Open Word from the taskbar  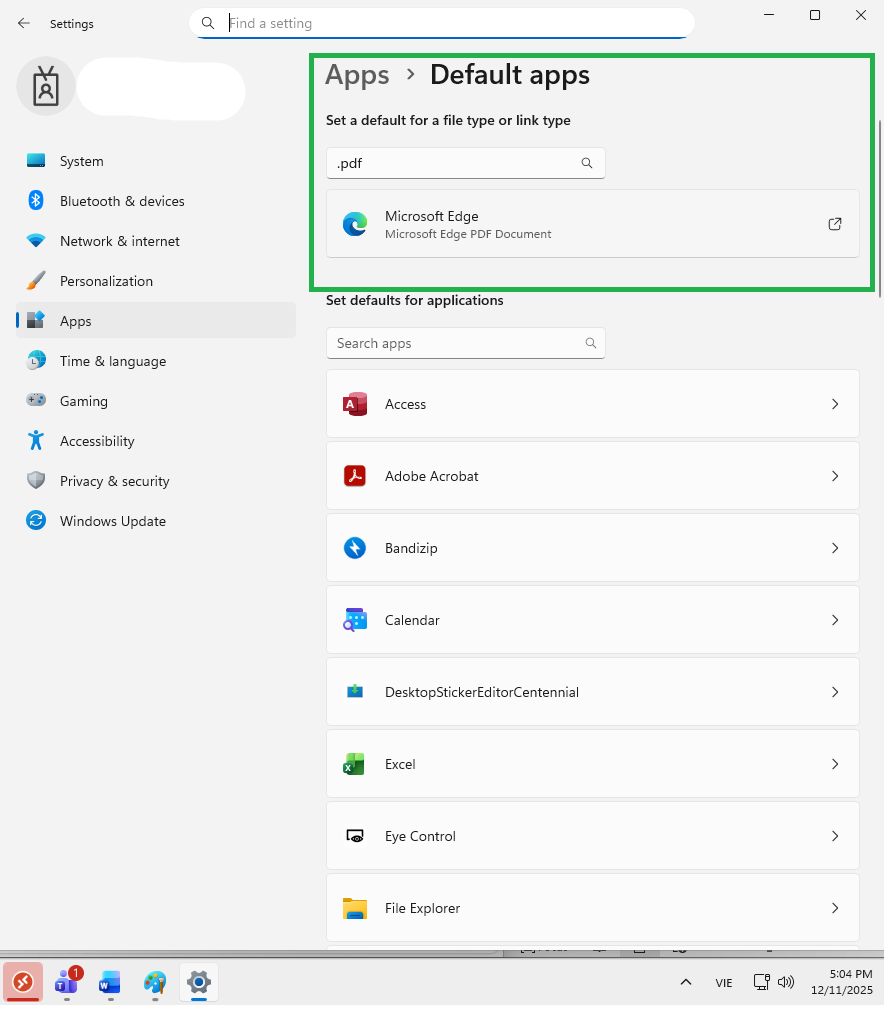(110, 983)
